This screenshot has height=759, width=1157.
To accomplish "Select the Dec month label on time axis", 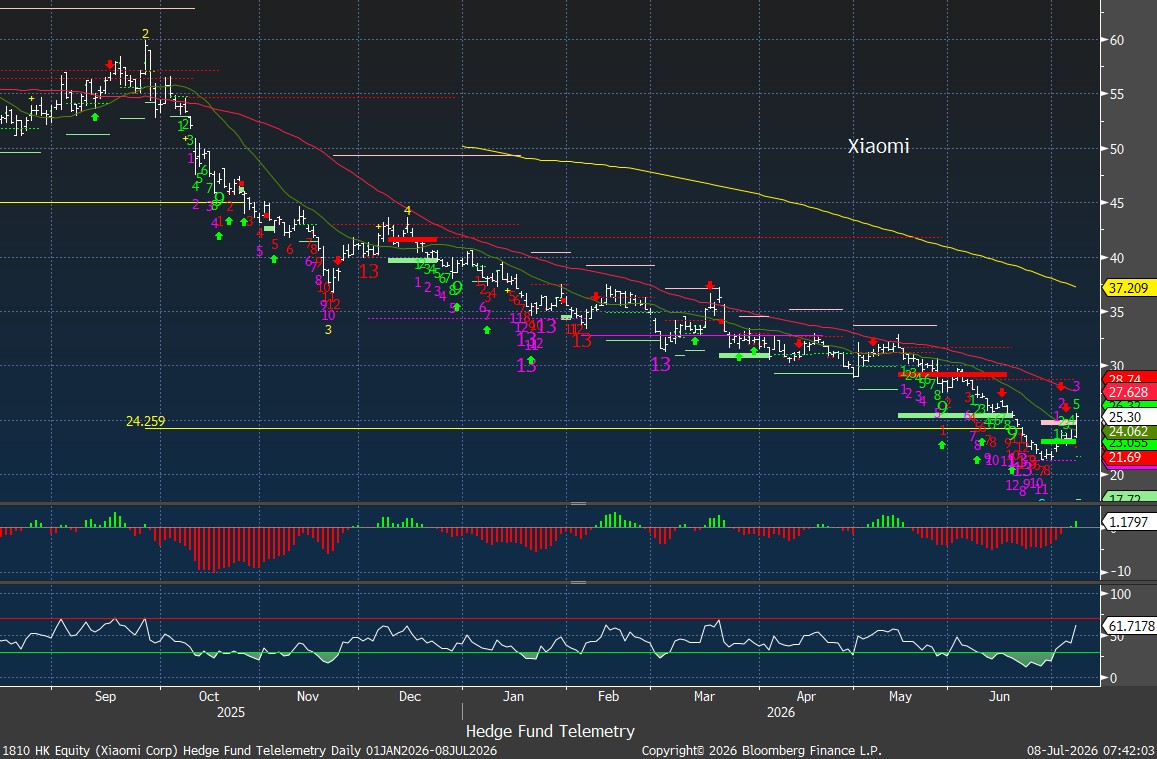I will [x=409, y=696].
